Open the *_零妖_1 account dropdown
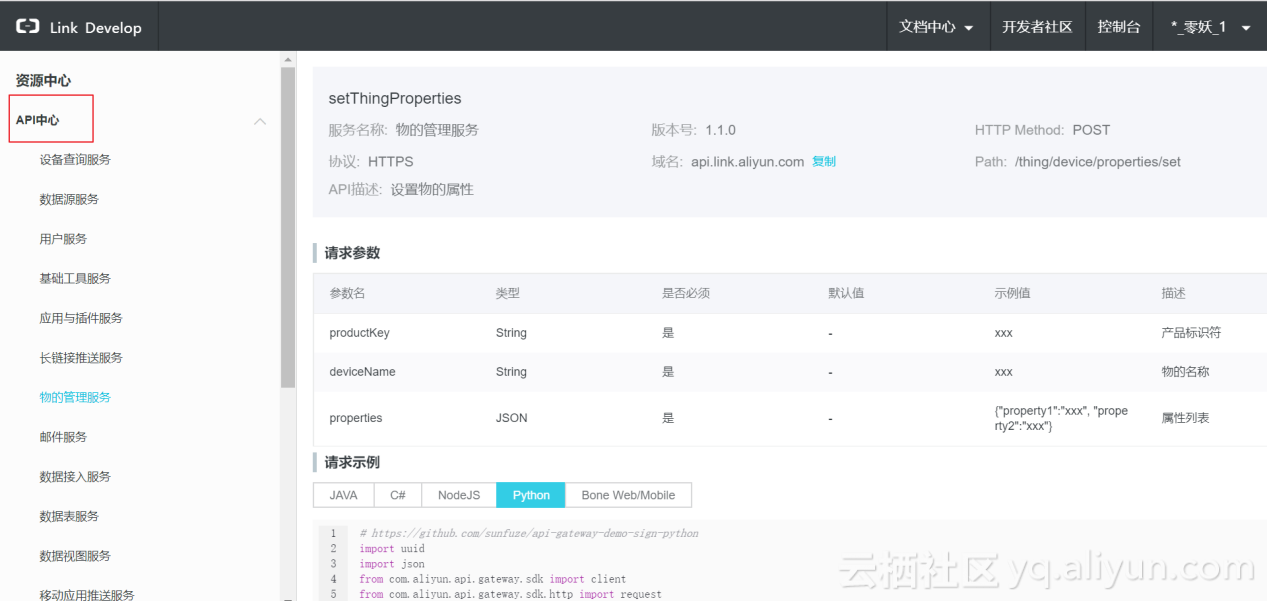The height and width of the screenshot is (601, 1267). [1210, 27]
